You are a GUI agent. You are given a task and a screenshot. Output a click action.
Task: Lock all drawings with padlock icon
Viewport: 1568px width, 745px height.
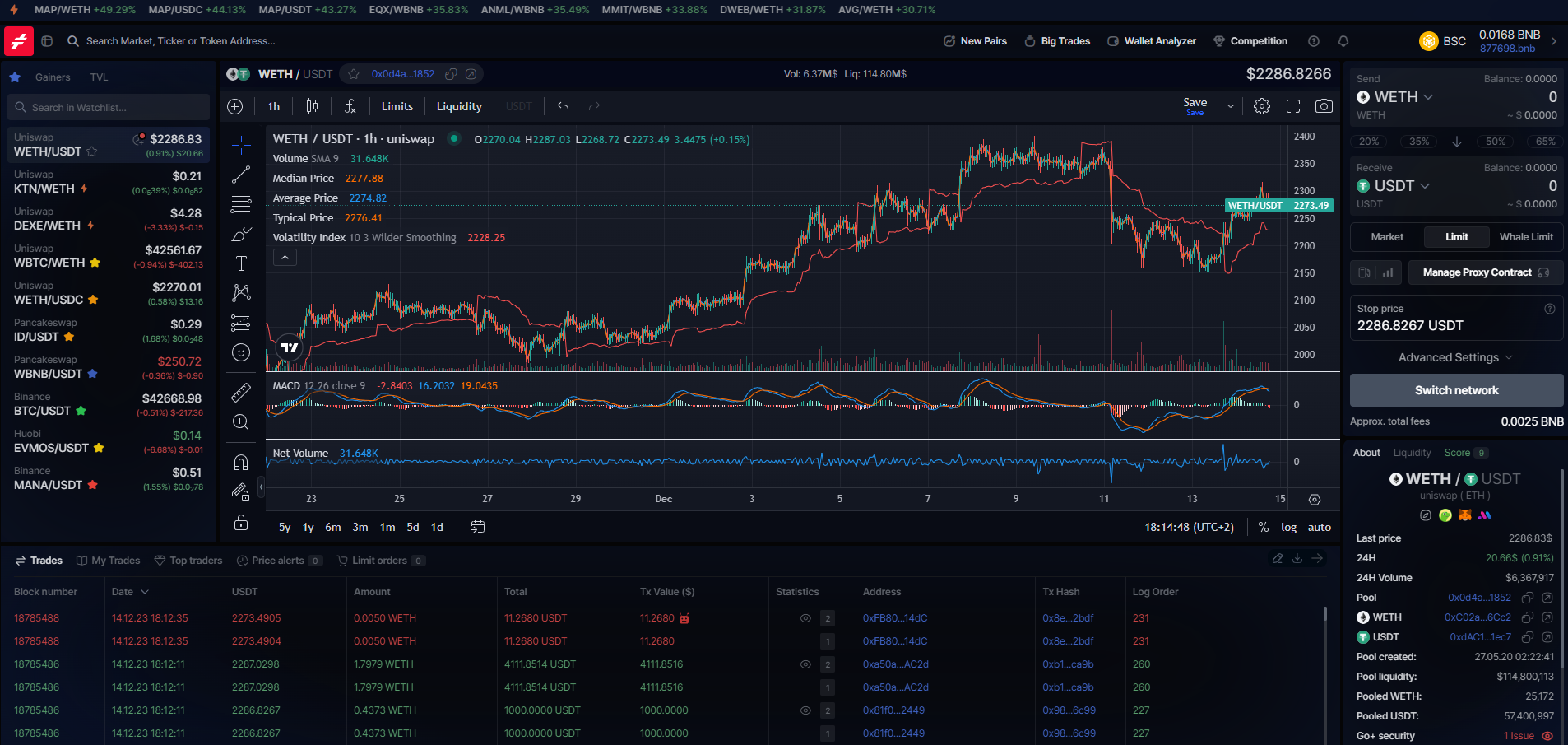pos(240,522)
